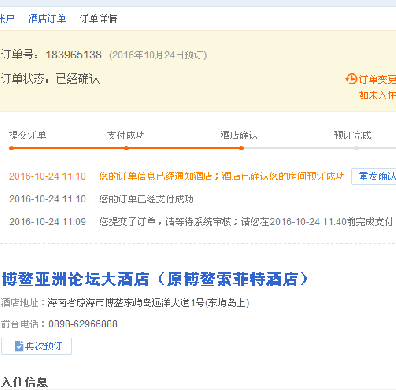Click the grey marker under 预订完成
396x390 pixels.
[x=356, y=148]
